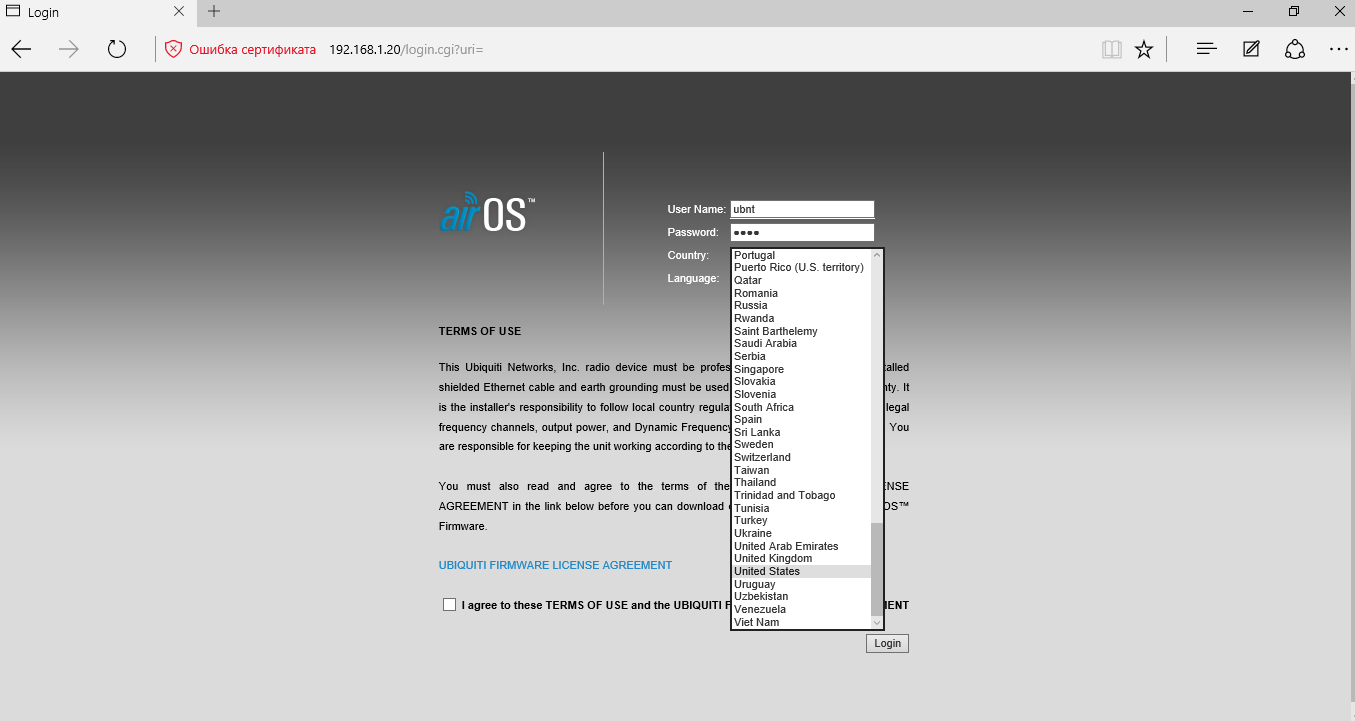Tick the agree to TERMS OF USE checkbox
This screenshot has width=1355, height=721.
(449, 604)
